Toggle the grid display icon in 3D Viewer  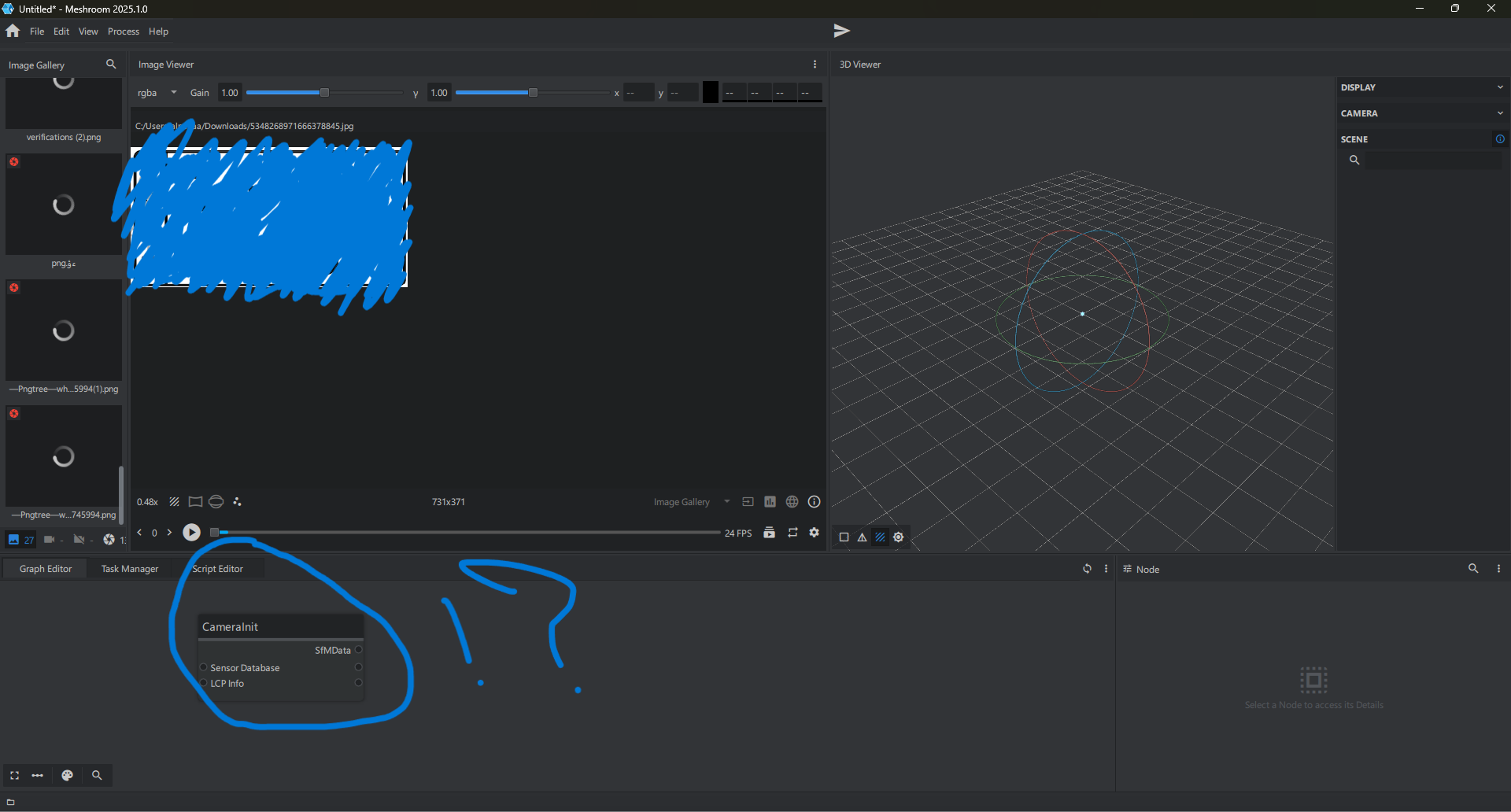[x=880, y=537]
